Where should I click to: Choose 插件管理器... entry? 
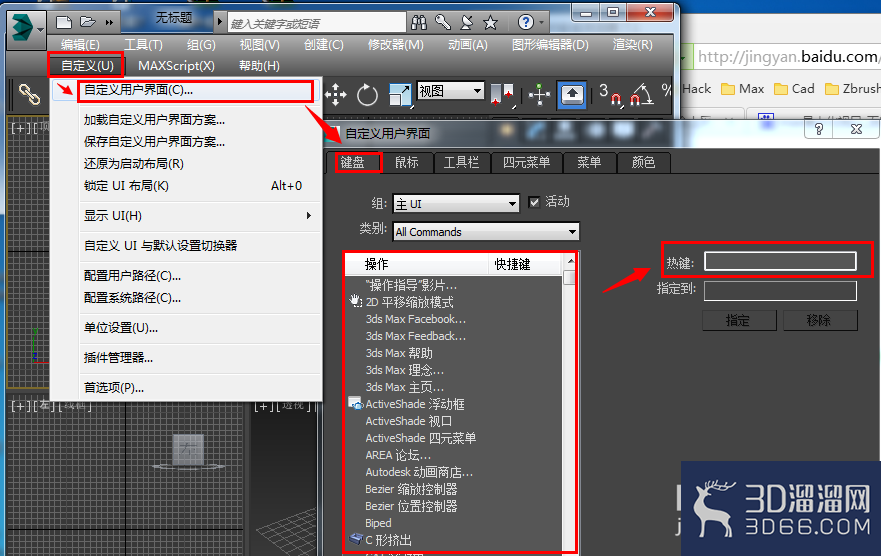pos(187,358)
